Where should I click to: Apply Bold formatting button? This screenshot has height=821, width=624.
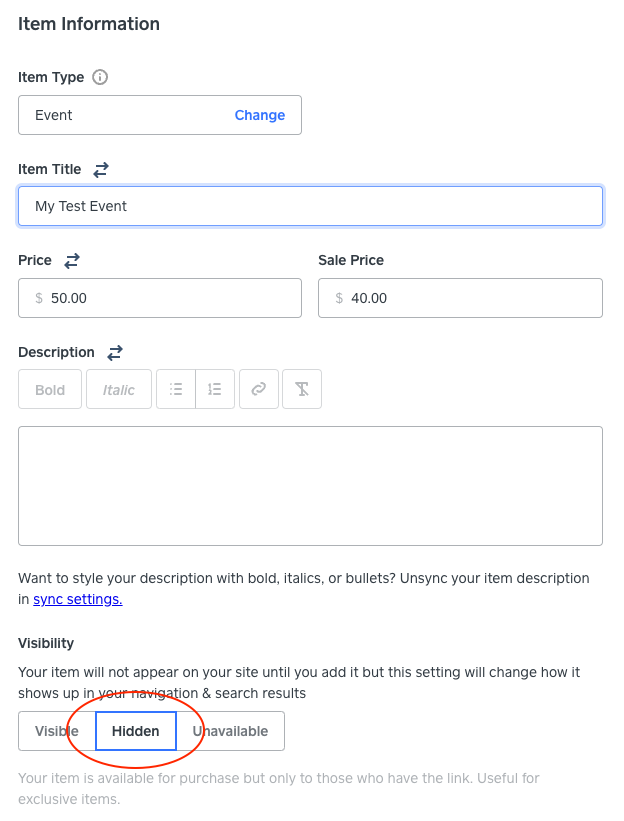(50, 389)
